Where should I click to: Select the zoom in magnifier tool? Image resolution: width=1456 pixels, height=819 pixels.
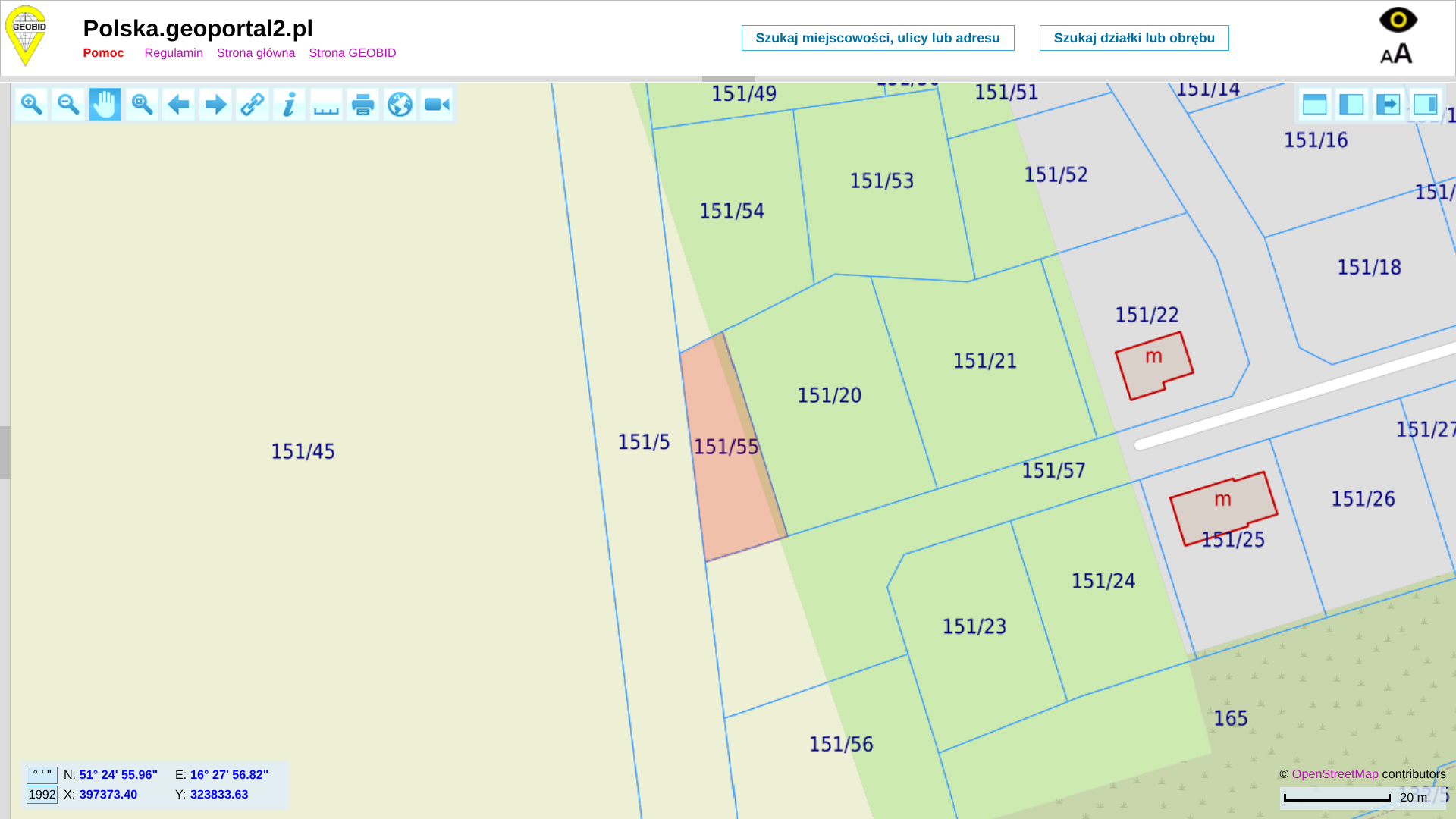click(31, 105)
